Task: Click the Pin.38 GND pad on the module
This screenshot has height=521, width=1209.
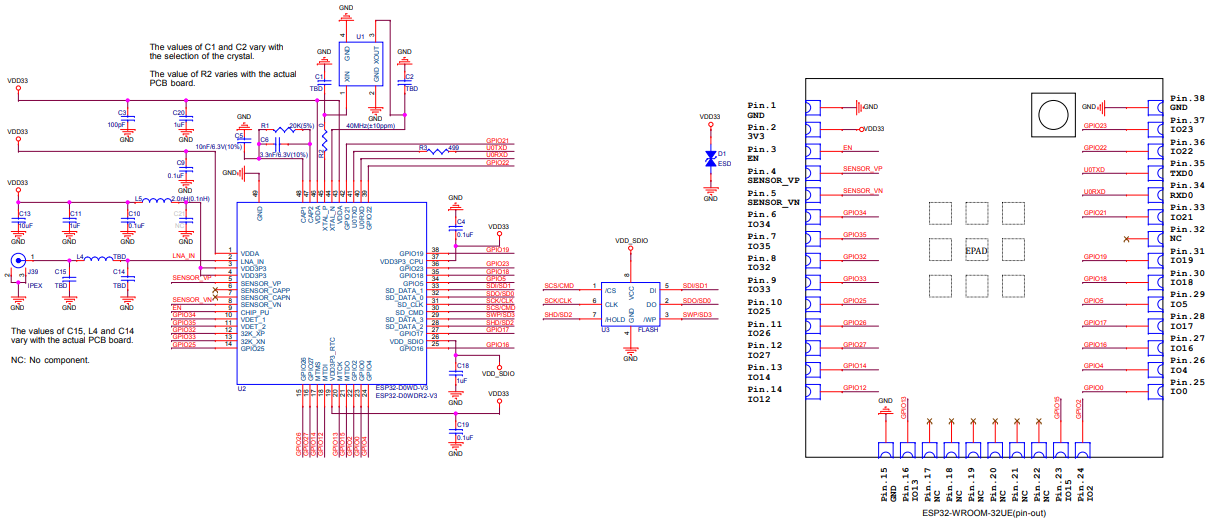Action: pyautogui.click(x=1154, y=107)
